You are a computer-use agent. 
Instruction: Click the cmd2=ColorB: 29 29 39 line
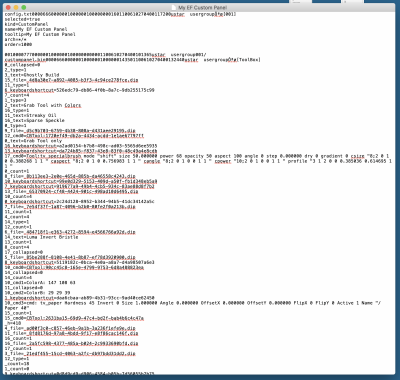37,293
